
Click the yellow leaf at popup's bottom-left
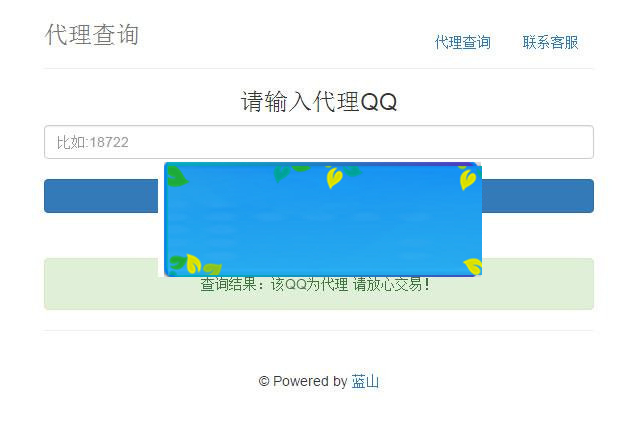[193, 264]
